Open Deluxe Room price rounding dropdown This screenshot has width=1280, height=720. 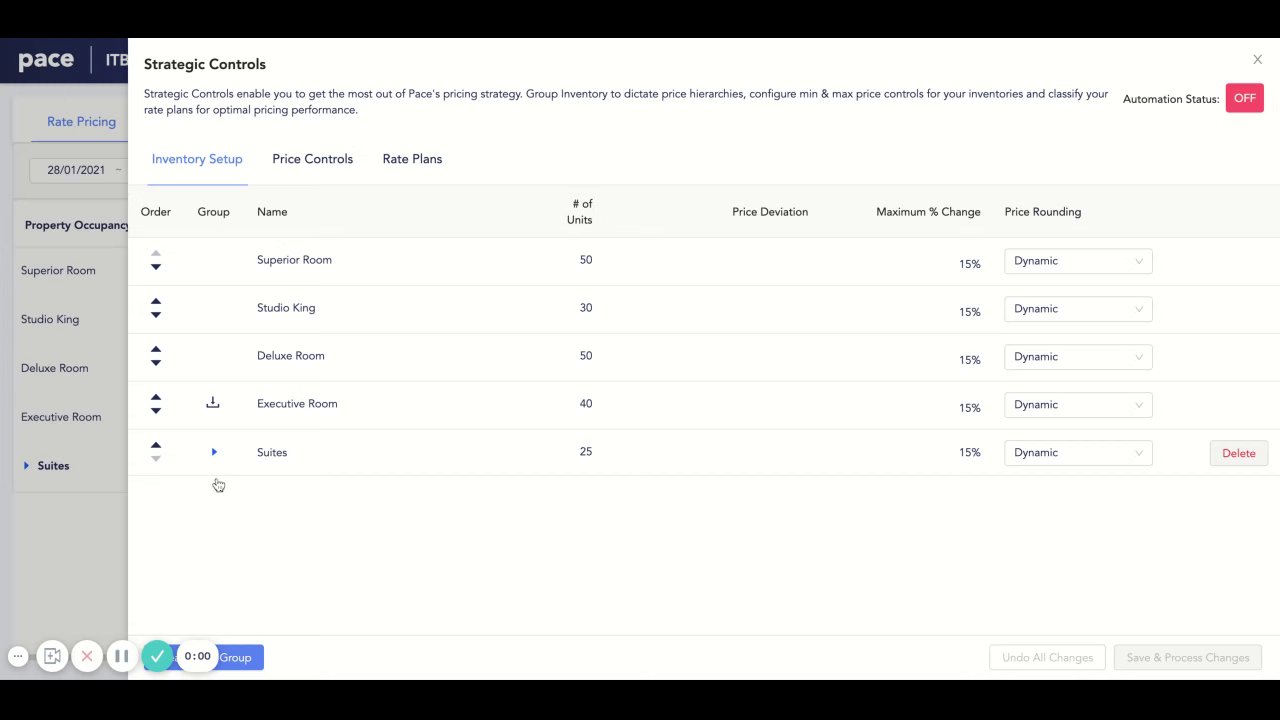pyautogui.click(x=1078, y=357)
